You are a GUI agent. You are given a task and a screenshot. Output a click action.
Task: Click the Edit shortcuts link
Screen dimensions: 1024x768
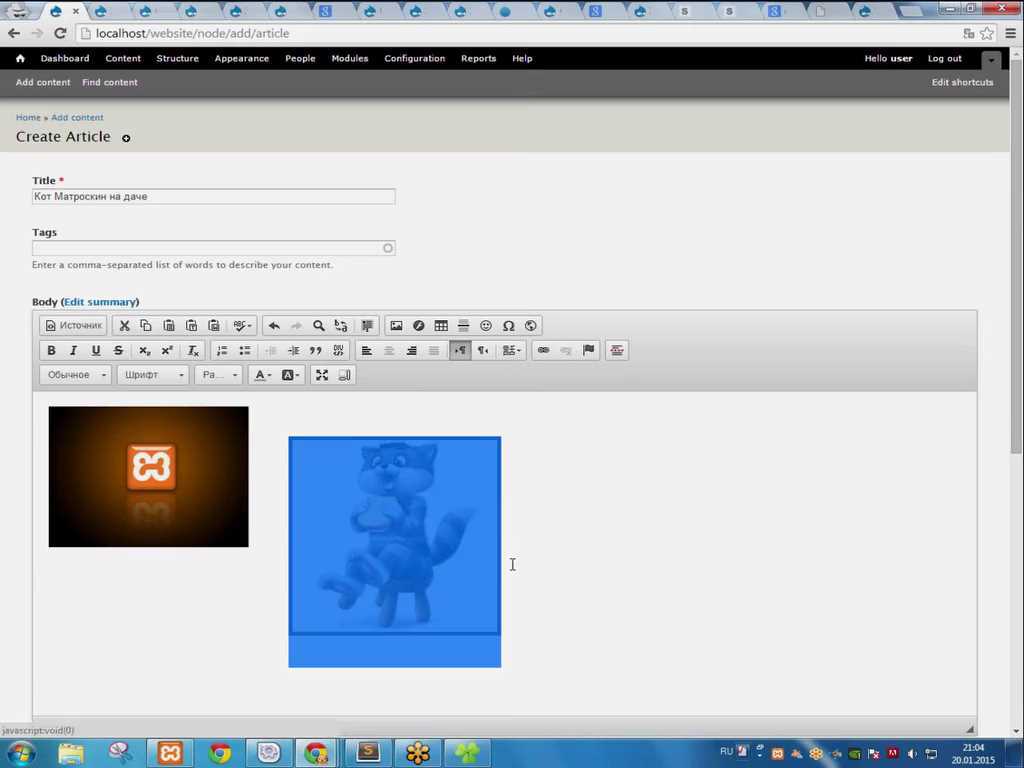tap(962, 82)
